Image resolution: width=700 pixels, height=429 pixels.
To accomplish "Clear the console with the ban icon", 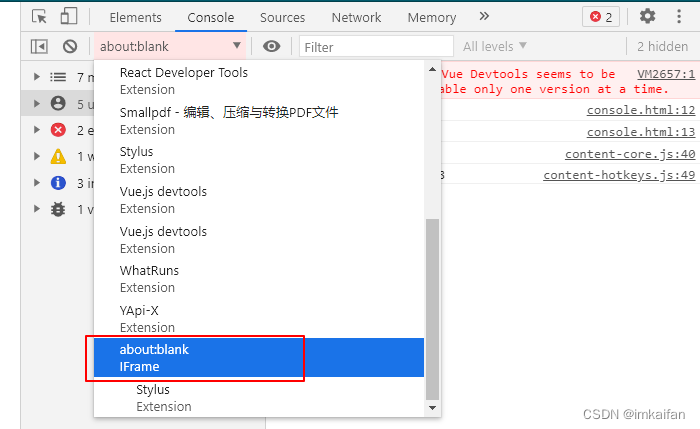I will pos(70,46).
